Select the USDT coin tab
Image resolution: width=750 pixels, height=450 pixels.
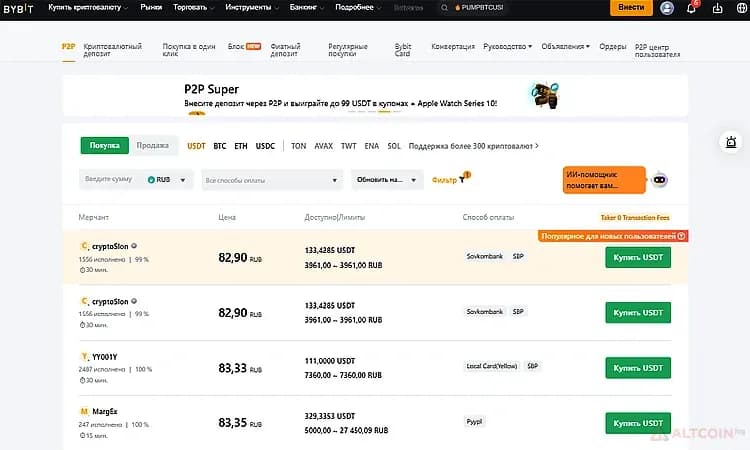196,146
